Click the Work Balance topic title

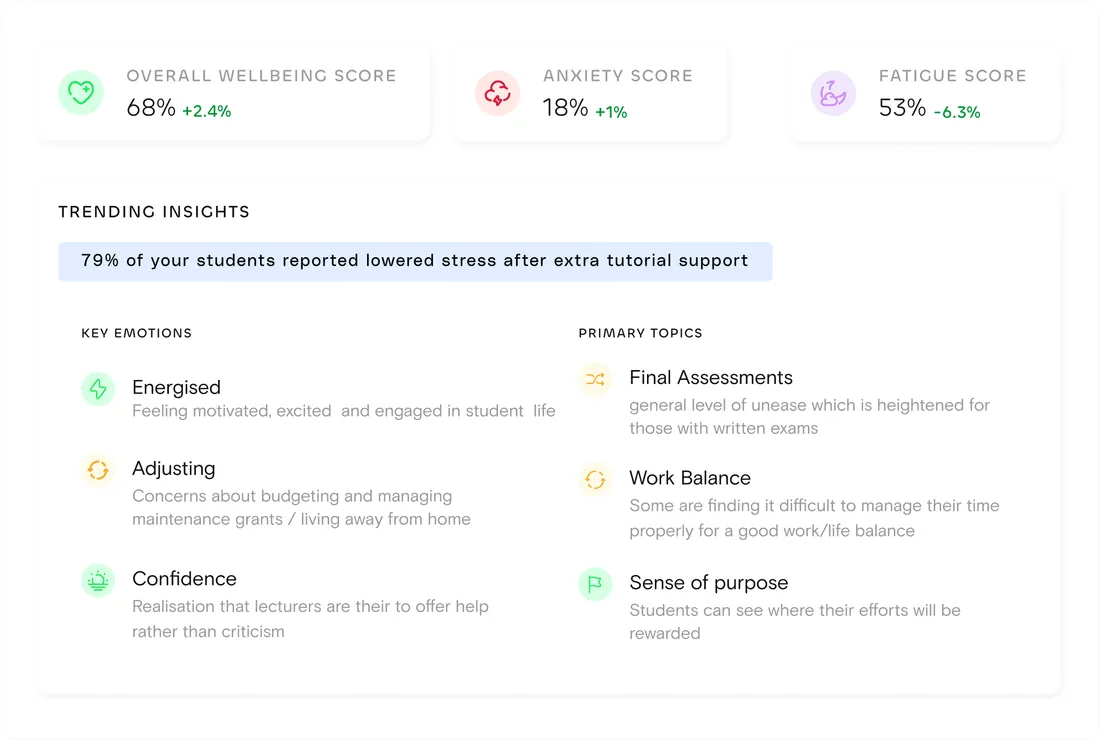click(x=690, y=478)
